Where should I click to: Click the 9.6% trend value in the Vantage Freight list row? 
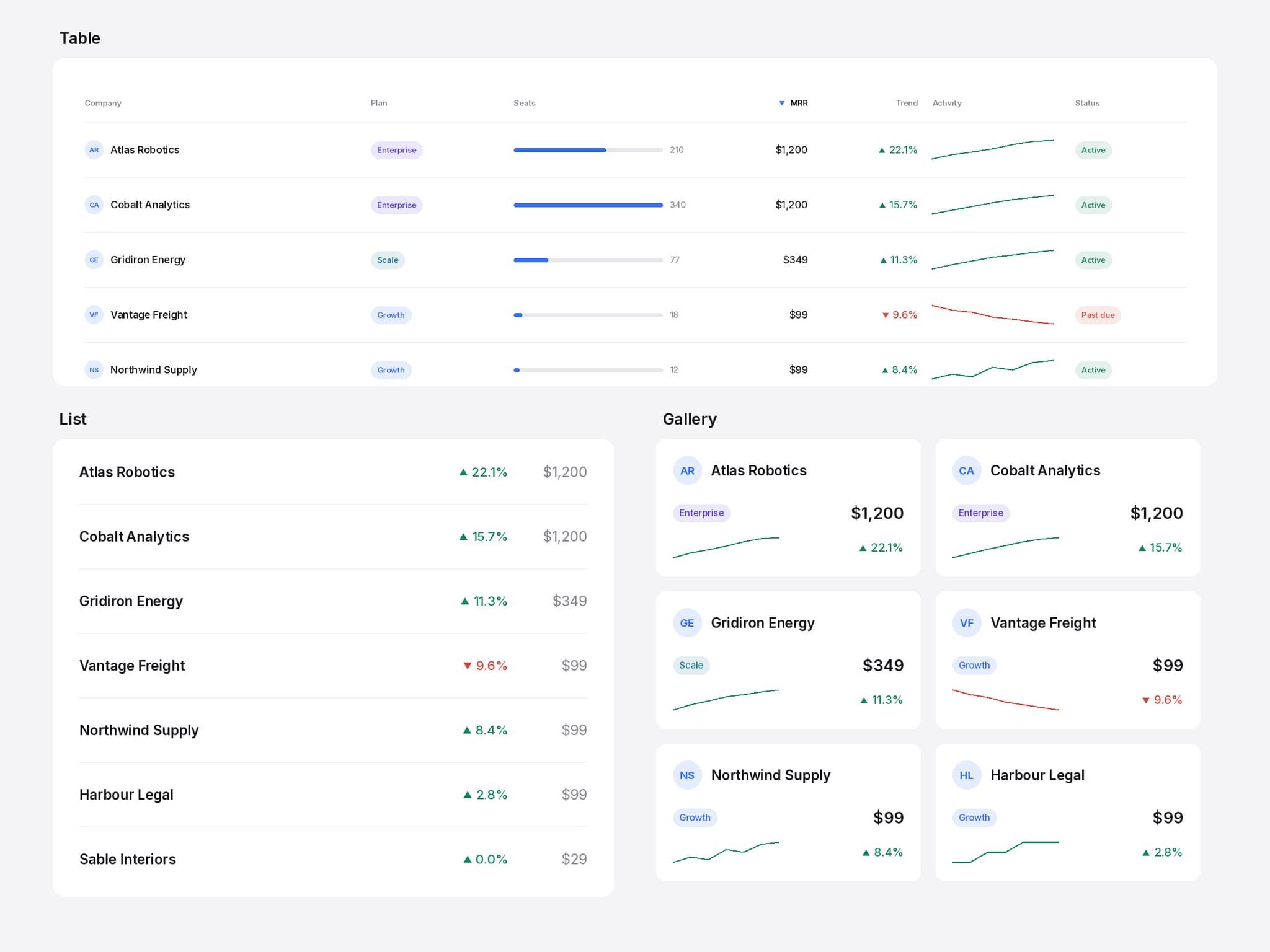pos(486,666)
